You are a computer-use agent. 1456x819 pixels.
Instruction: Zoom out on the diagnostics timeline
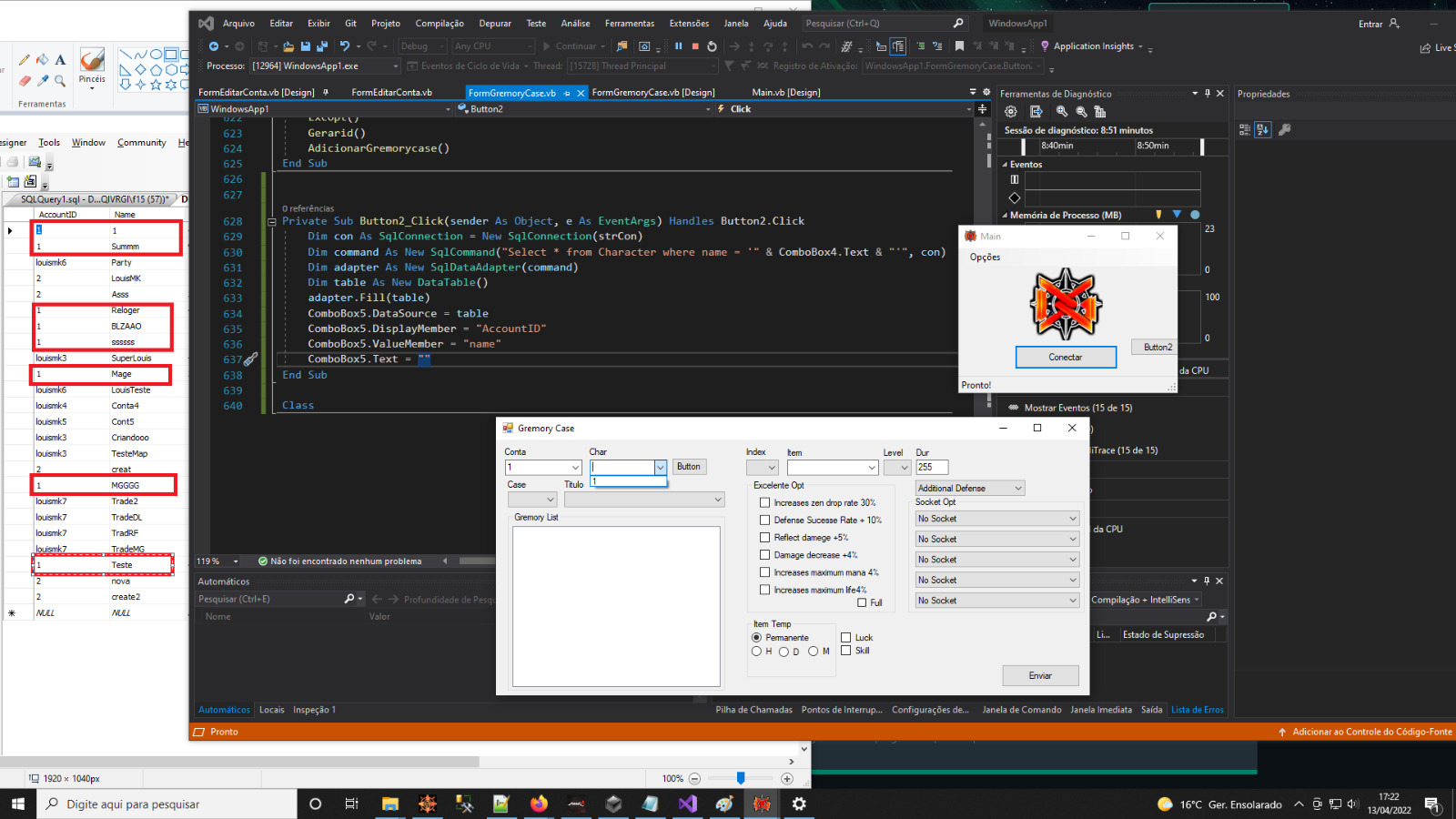click(x=1081, y=111)
